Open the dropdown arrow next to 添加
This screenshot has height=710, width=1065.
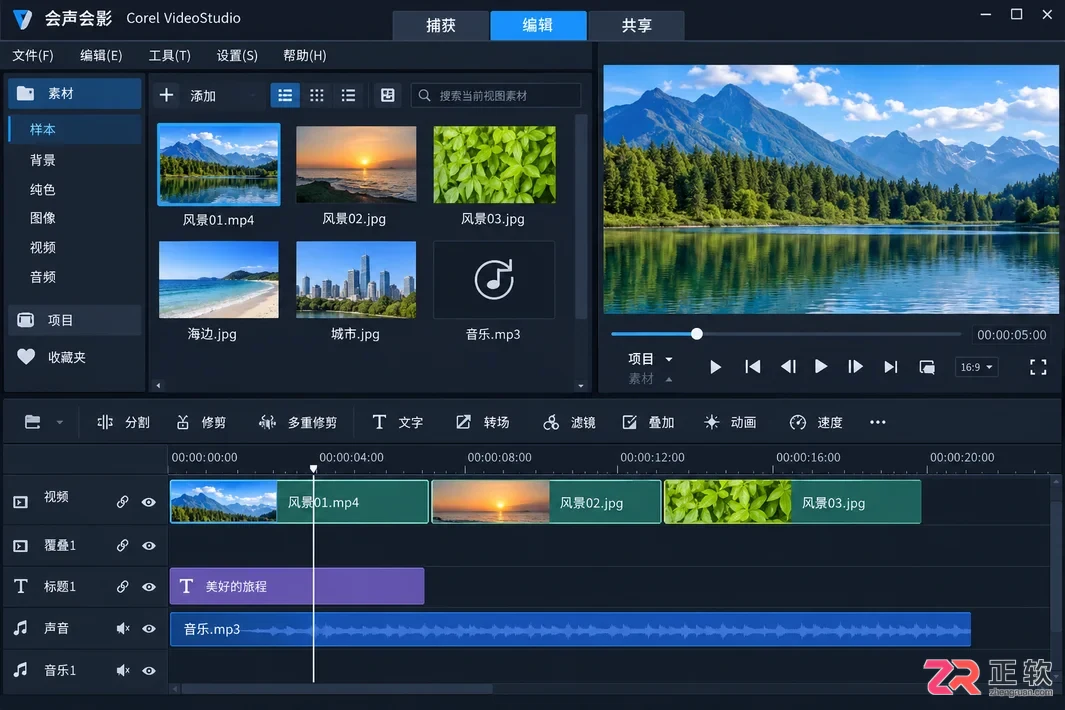point(253,96)
